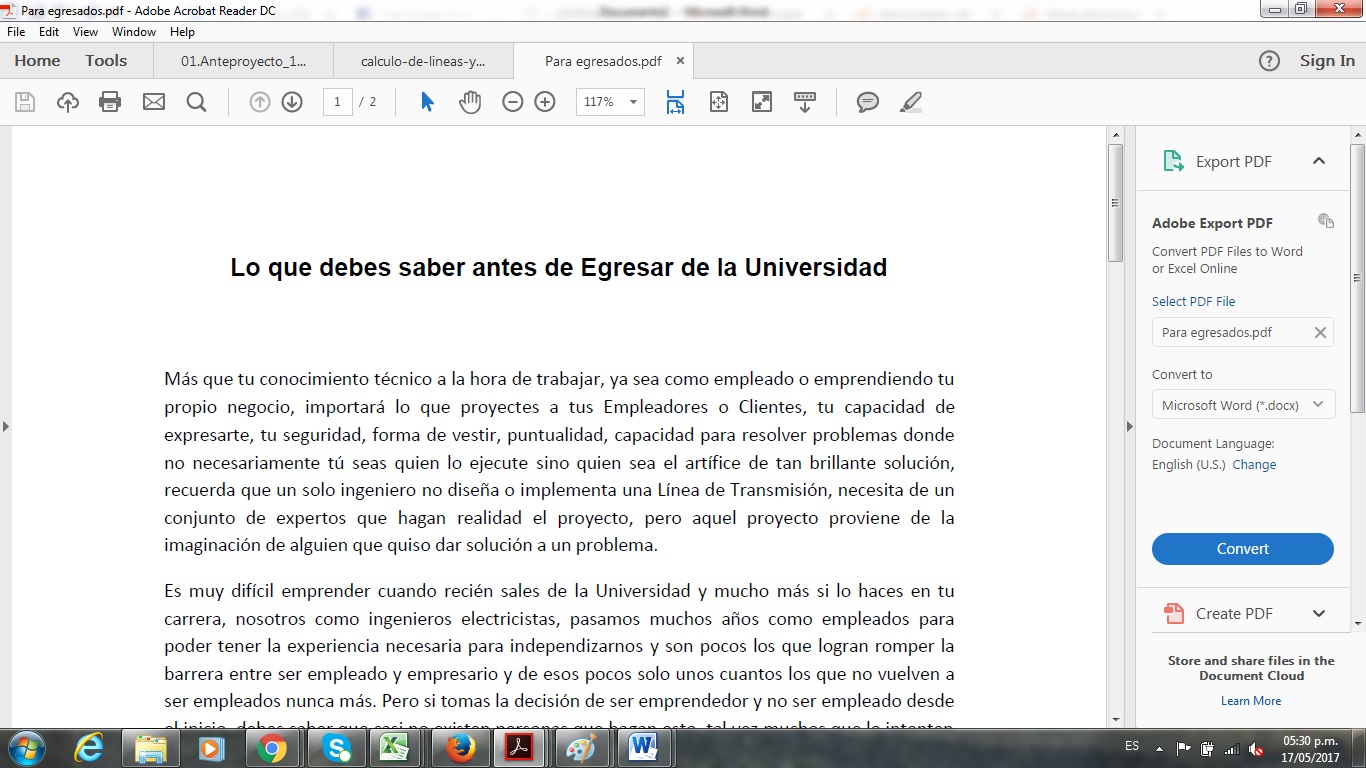Screen dimensions: 1366x768
Task: Open Excel from the taskbar
Action: (397, 748)
